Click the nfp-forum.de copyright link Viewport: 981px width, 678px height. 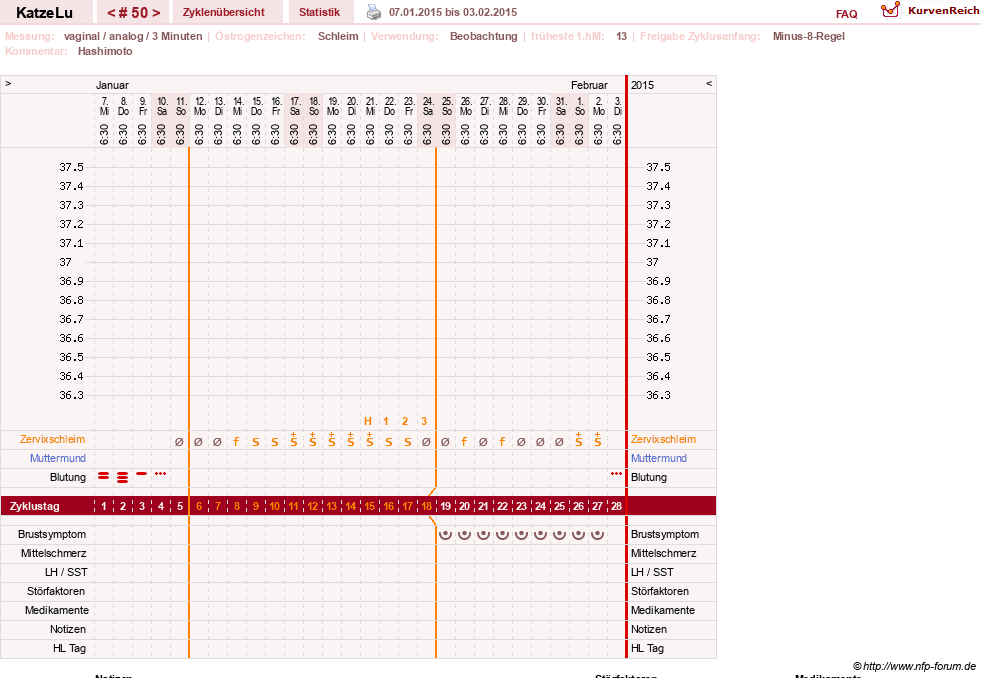click(914, 666)
